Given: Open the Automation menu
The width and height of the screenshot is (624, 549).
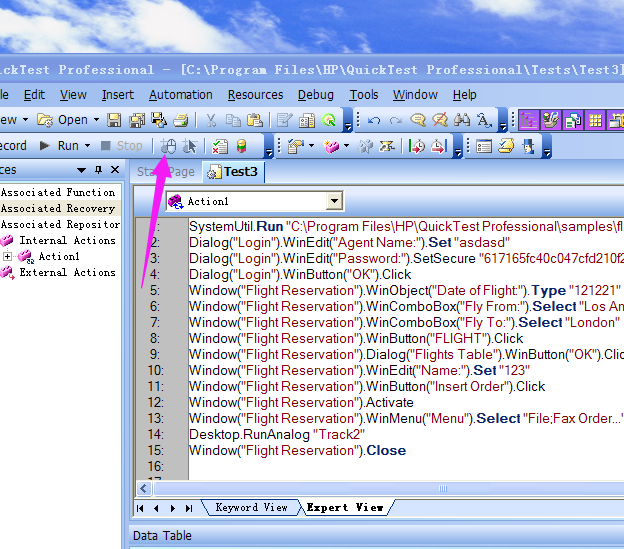Looking at the screenshot, I should tap(181, 95).
